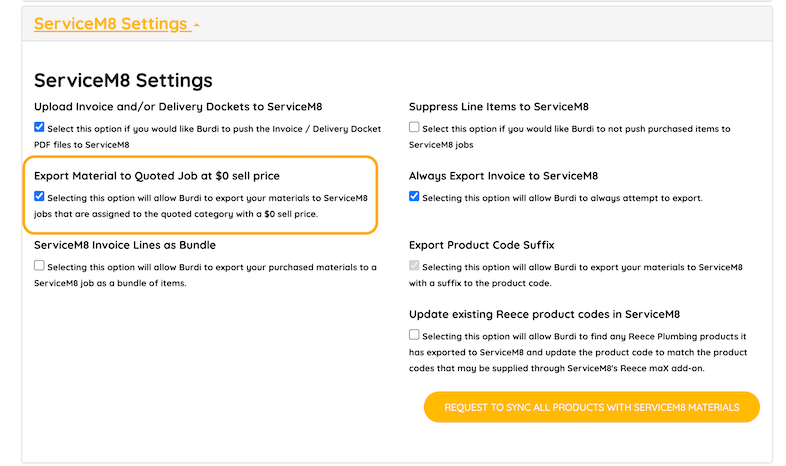Disable Export Material to Quoted Job checkbox
The height and width of the screenshot is (466, 786).
tap(39, 197)
